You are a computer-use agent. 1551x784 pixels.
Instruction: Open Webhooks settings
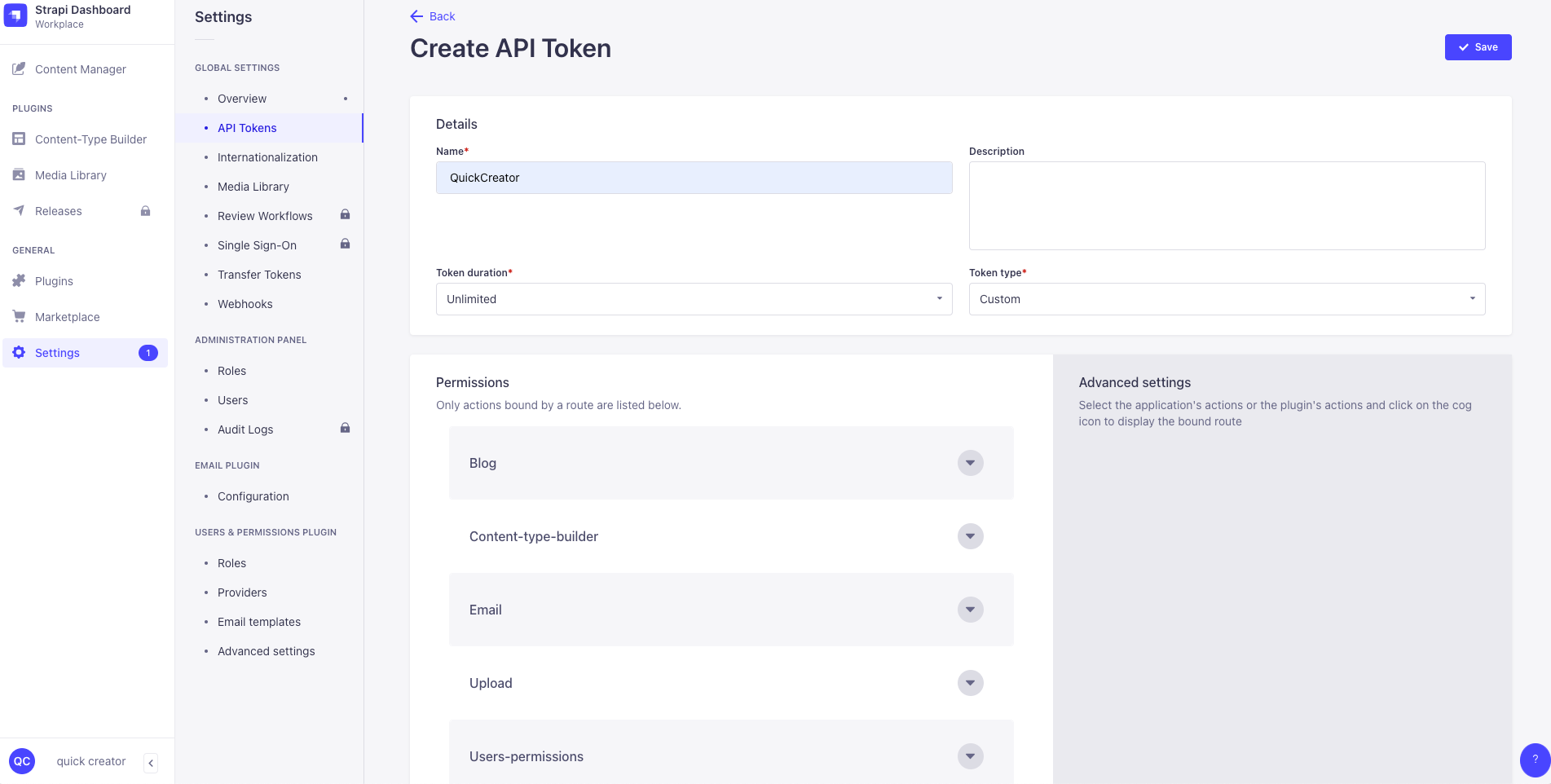pos(245,304)
